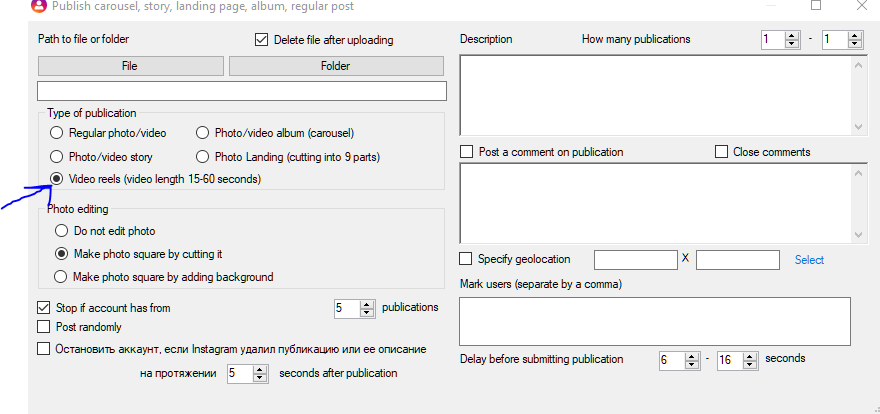
Task: Choose Do not edit photo option
Action: tap(61, 231)
